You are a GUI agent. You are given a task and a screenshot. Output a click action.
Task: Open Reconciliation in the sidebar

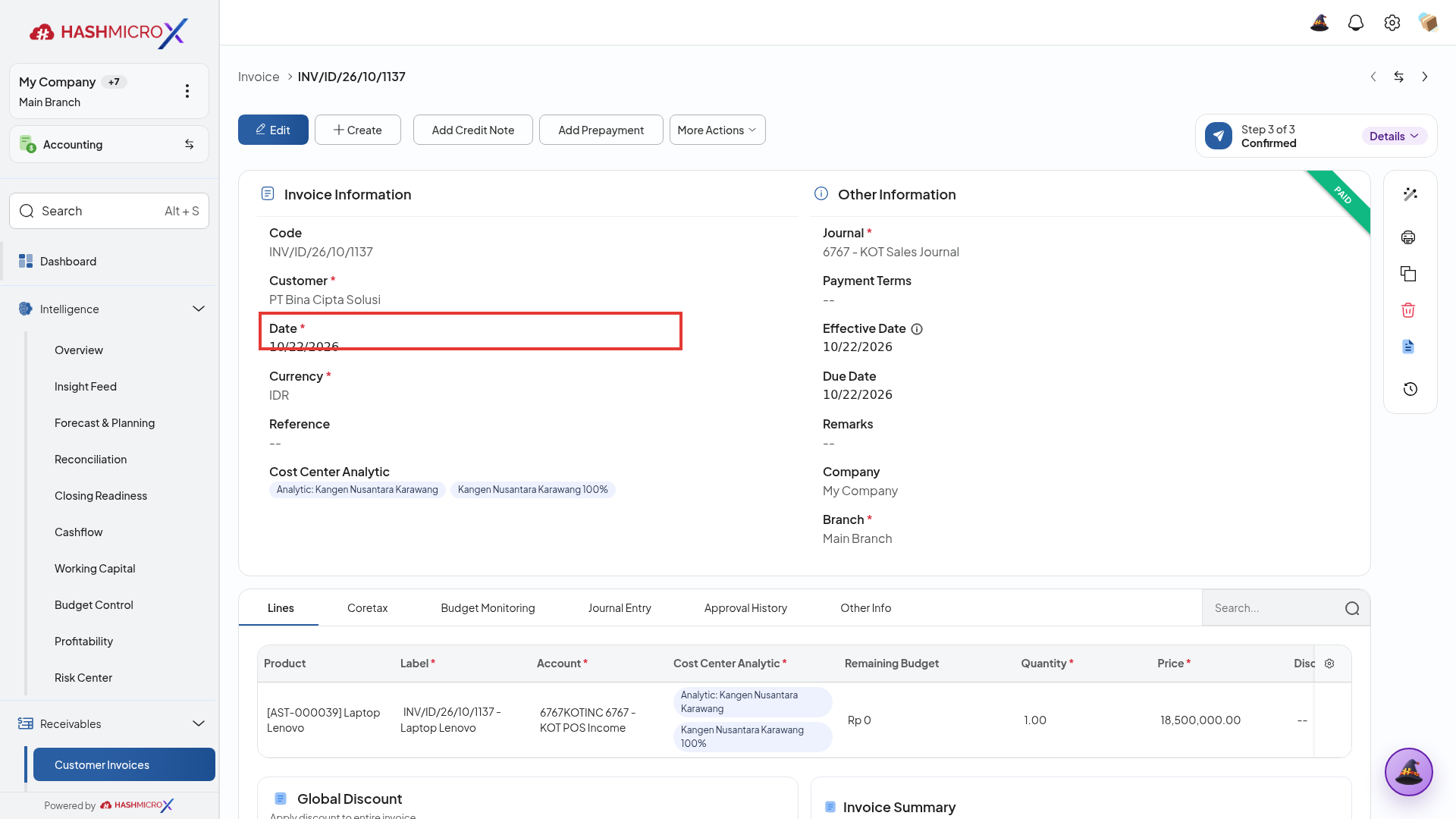pyautogui.click(x=91, y=460)
